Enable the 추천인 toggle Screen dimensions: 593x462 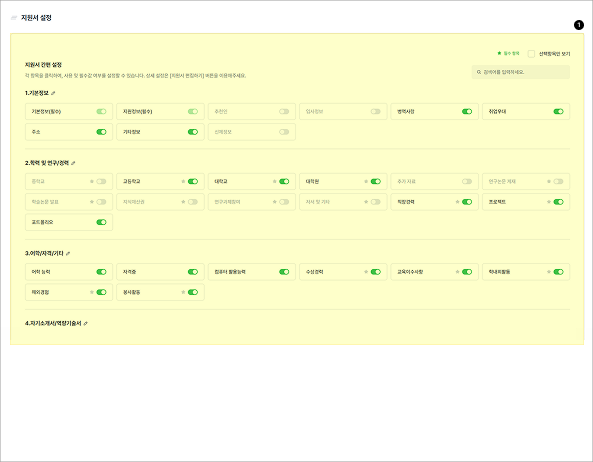[x=284, y=112]
